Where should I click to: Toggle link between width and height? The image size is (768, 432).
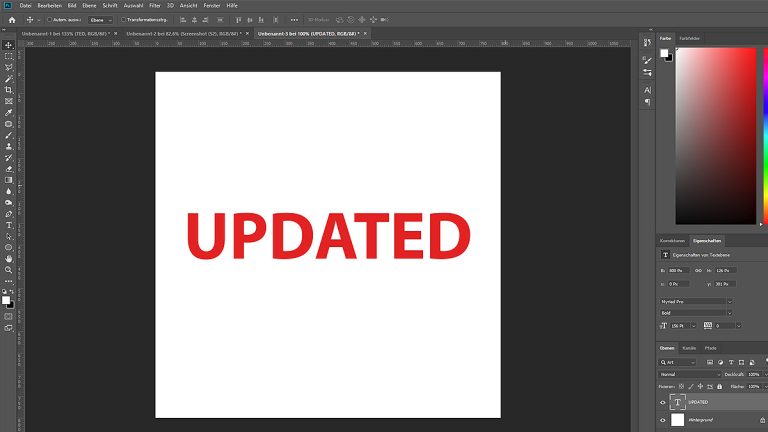pyautogui.click(x=698, y=270)
